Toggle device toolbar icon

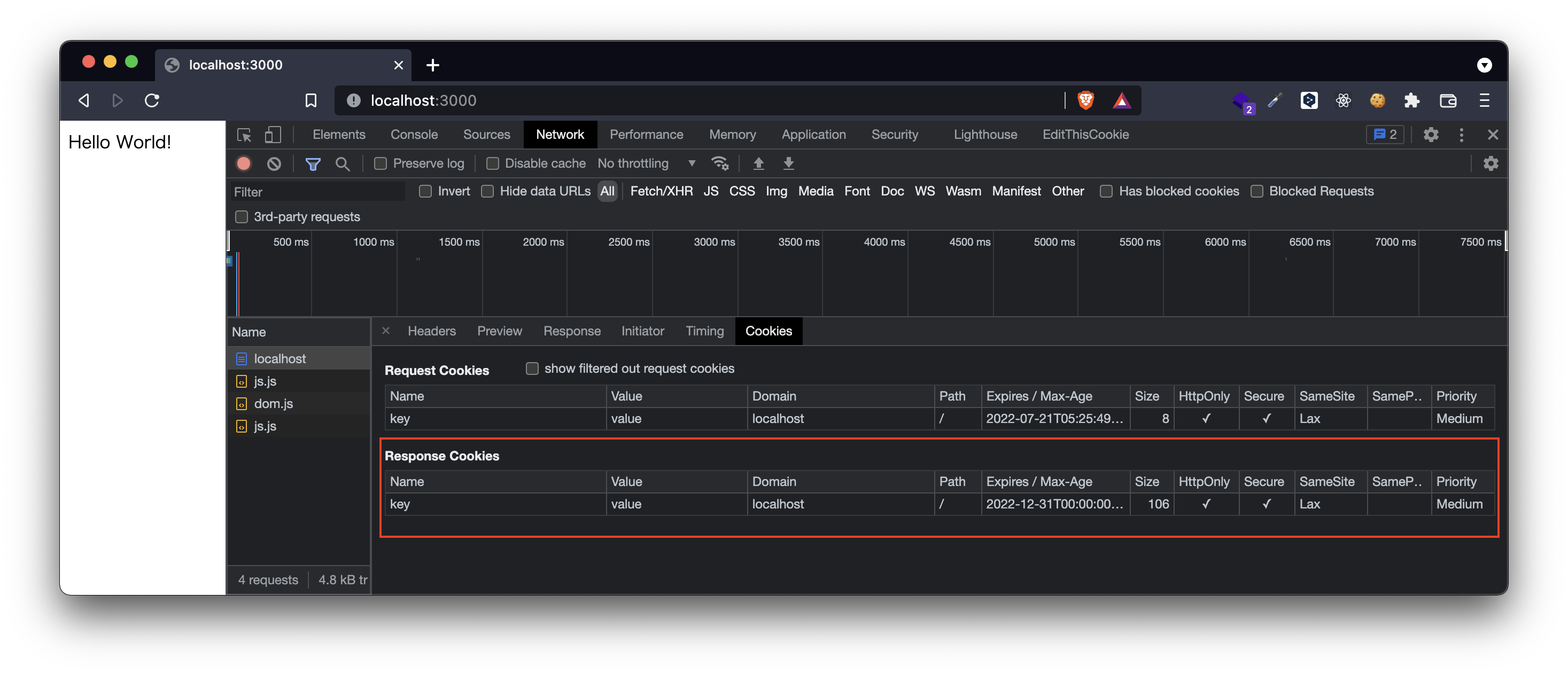(273, 135)
